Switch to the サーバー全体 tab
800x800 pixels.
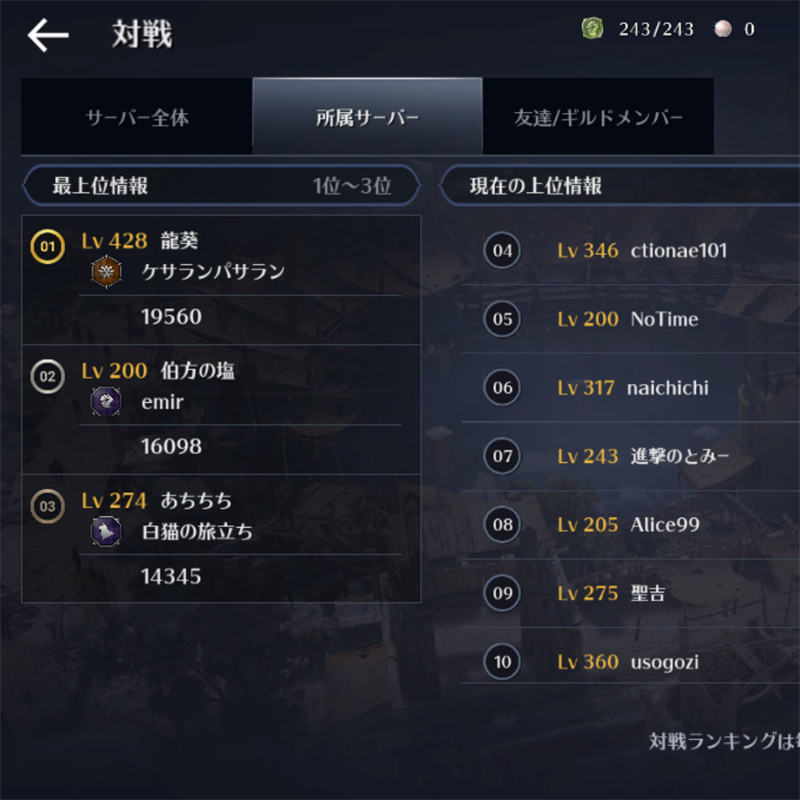pyautogui.click(x=137, y=117)
